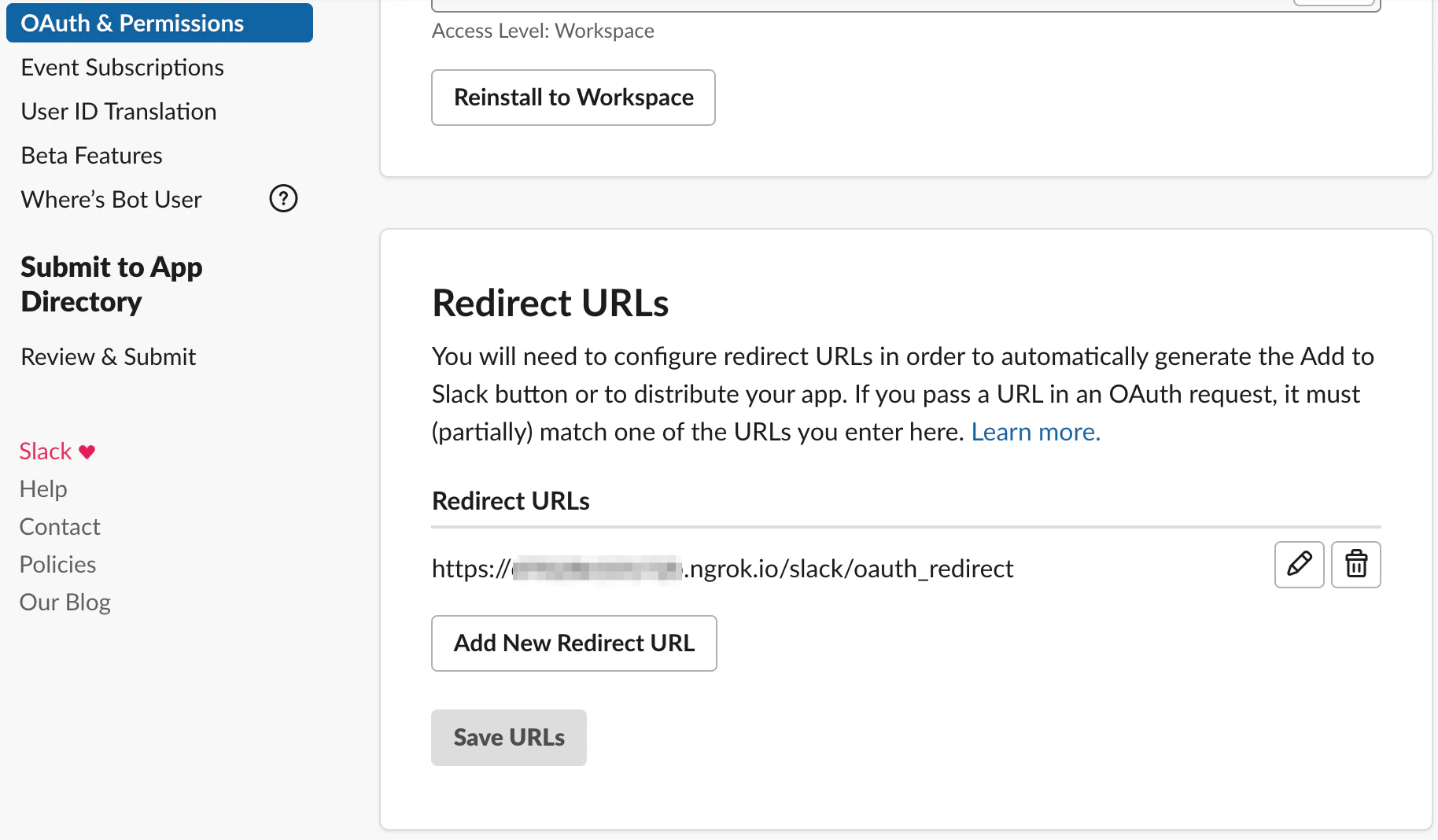
Task: Open User ID Translation page
Action: click(x=119, y=112)
